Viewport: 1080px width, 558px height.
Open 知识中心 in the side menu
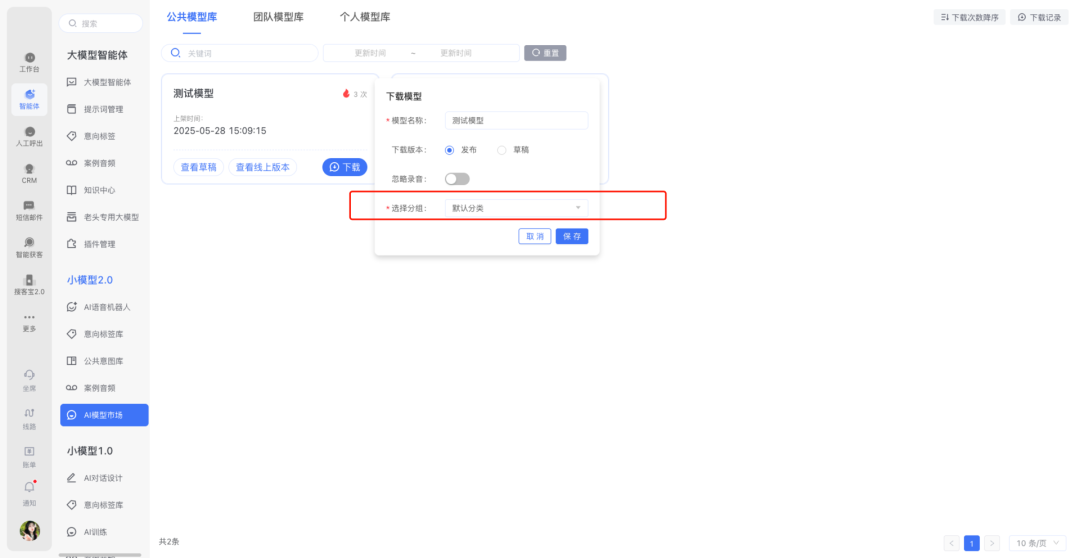99,190
